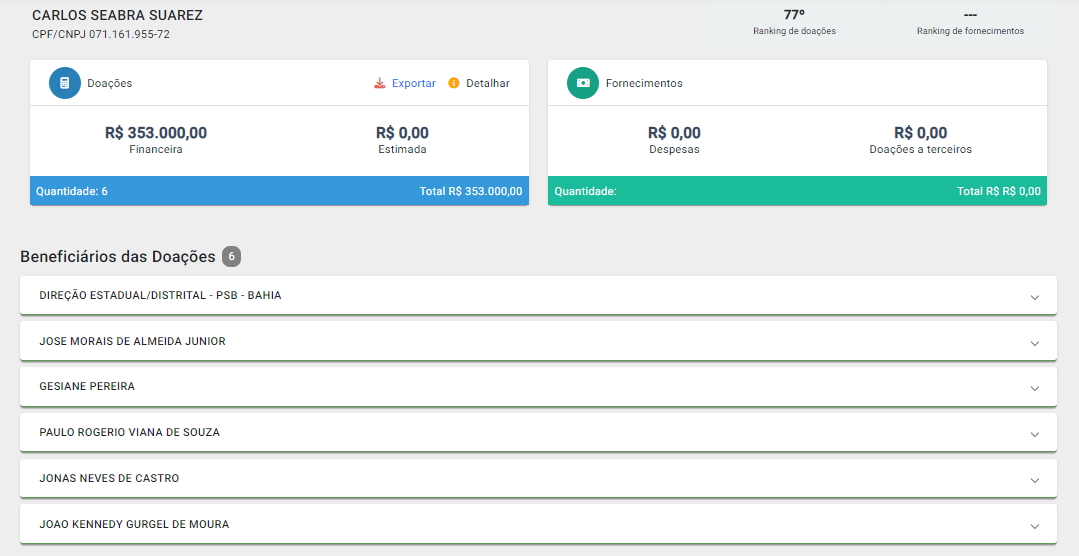Click Quantidade: 6 in blue bar
Screen dimensions: 1079x556
(x=72, y=191)
